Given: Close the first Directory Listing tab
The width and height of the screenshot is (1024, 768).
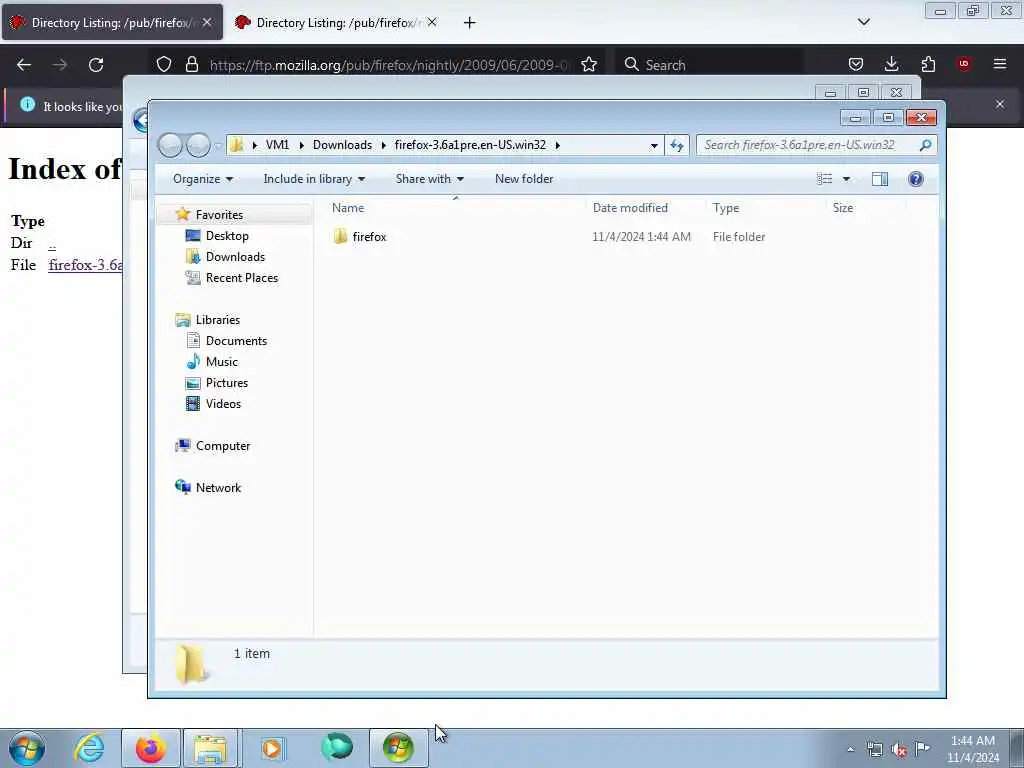Looking at the screenshot, I should tap(207, 22).
